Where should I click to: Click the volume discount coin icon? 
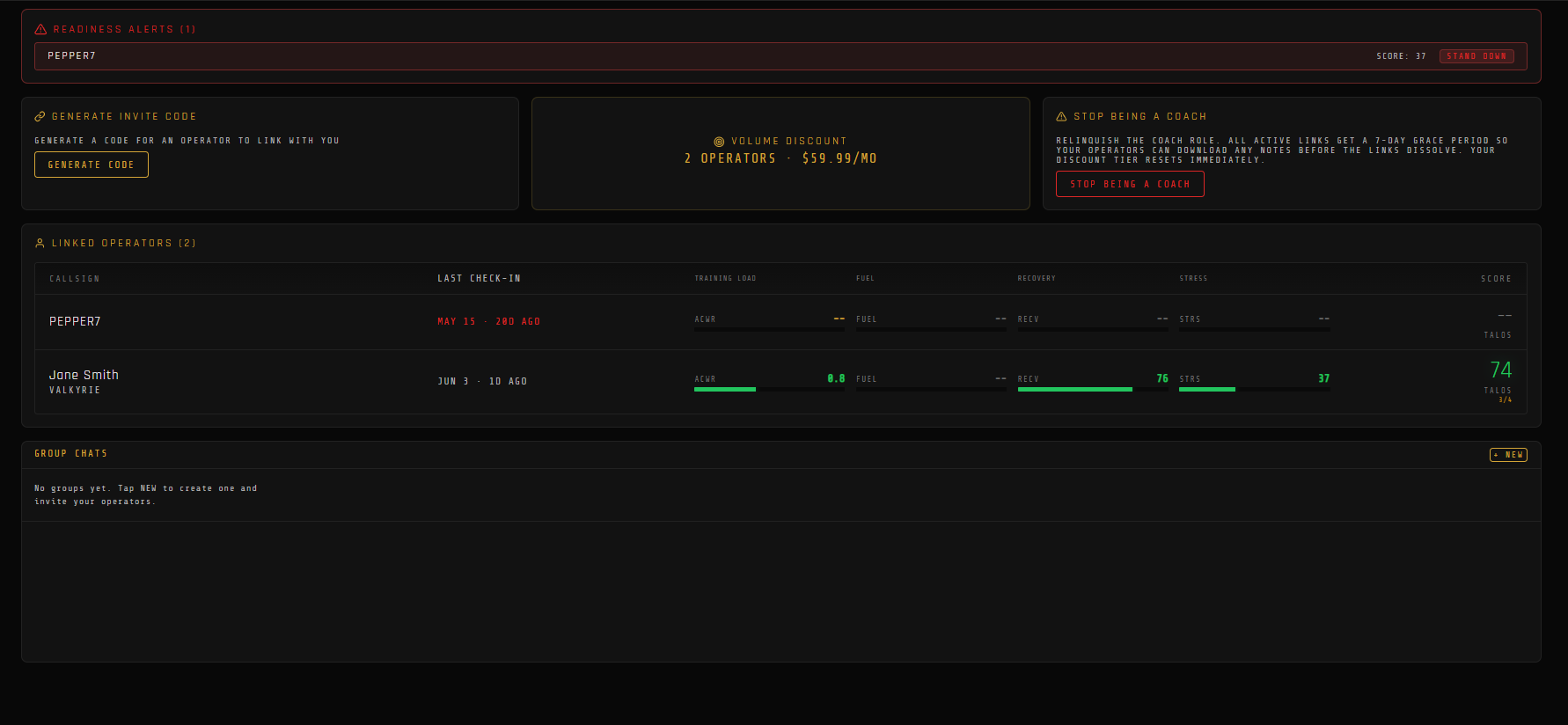coord(719,141)
